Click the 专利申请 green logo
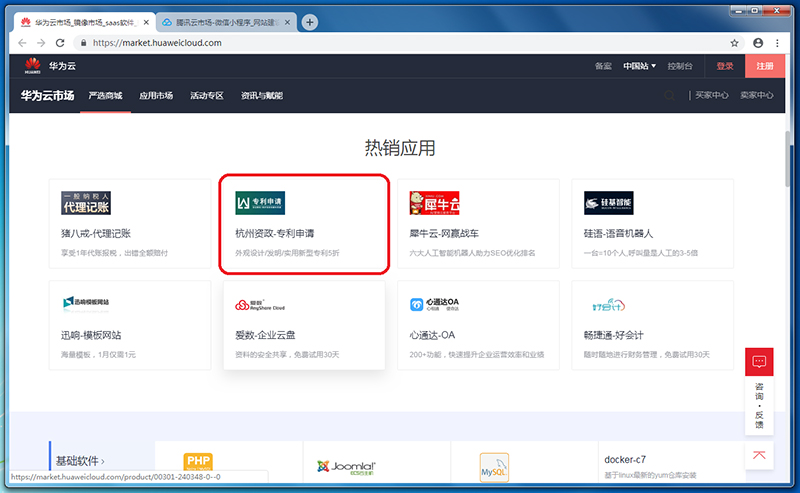Viewport: 800px width, 493px height. point(260,203)
